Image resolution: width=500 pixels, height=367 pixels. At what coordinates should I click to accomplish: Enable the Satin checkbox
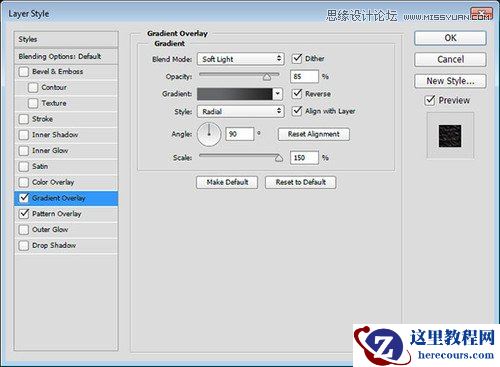point(24,166)
